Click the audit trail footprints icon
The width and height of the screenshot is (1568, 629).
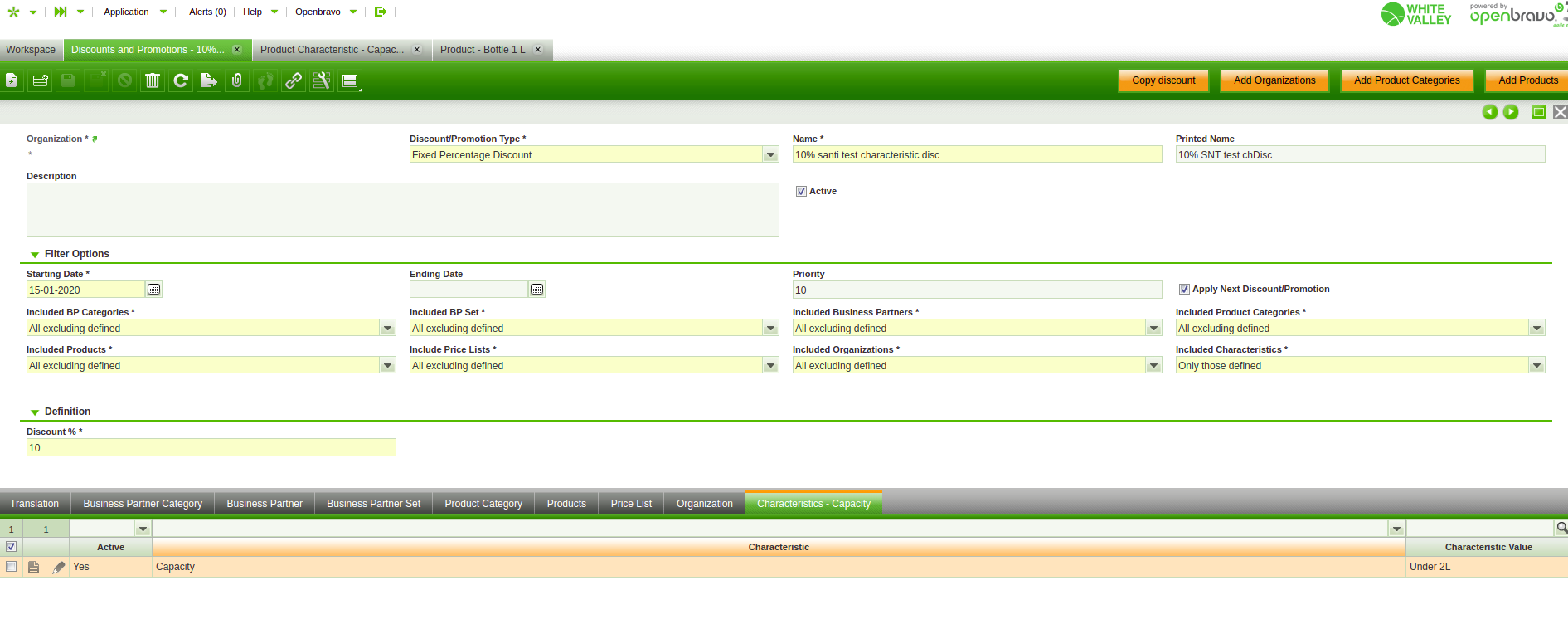[265, 80]
